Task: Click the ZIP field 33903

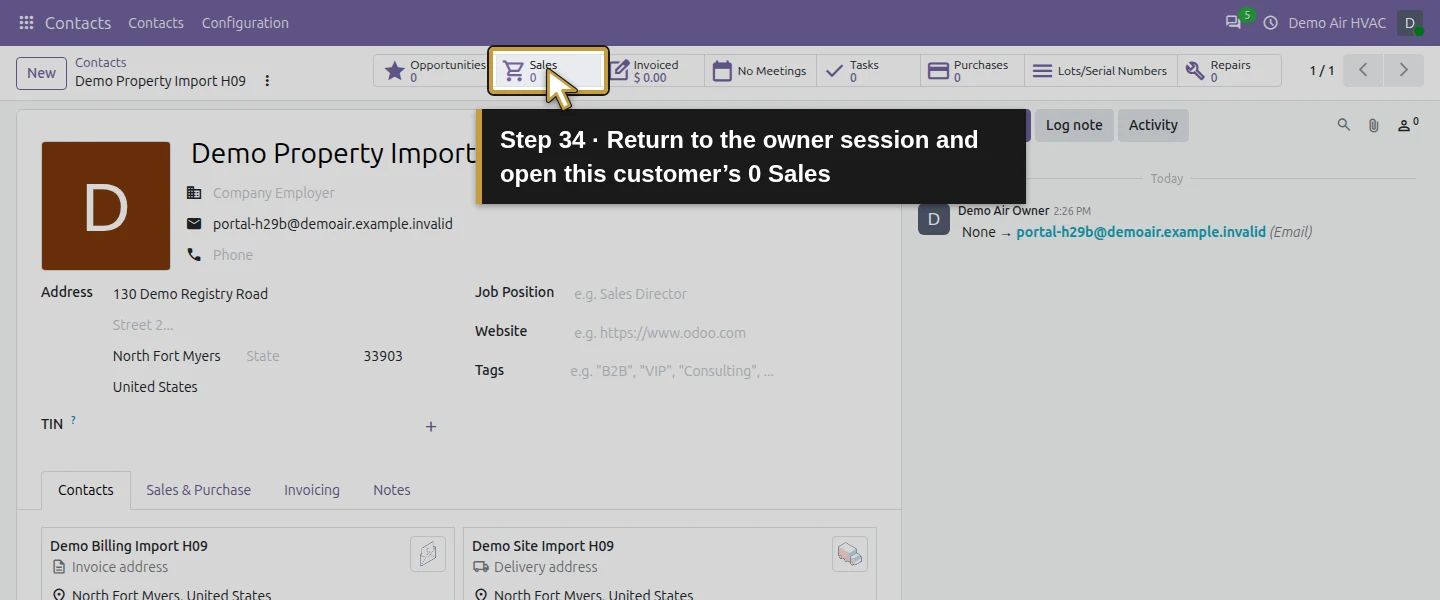Action: click(400, 356)
